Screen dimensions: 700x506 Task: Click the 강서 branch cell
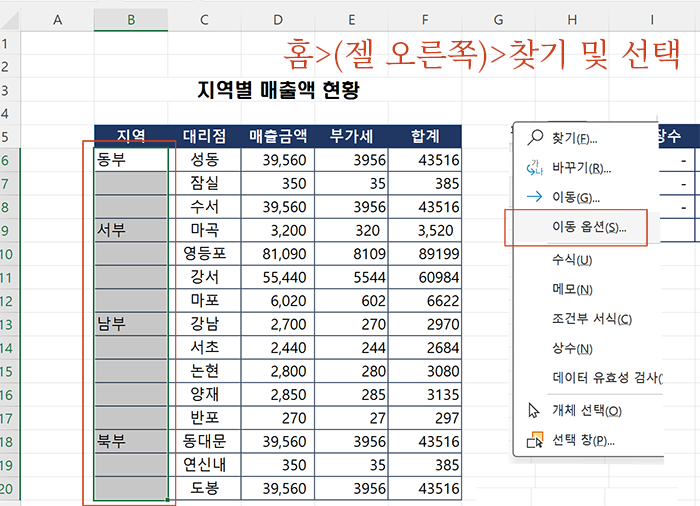pos(204,277)
